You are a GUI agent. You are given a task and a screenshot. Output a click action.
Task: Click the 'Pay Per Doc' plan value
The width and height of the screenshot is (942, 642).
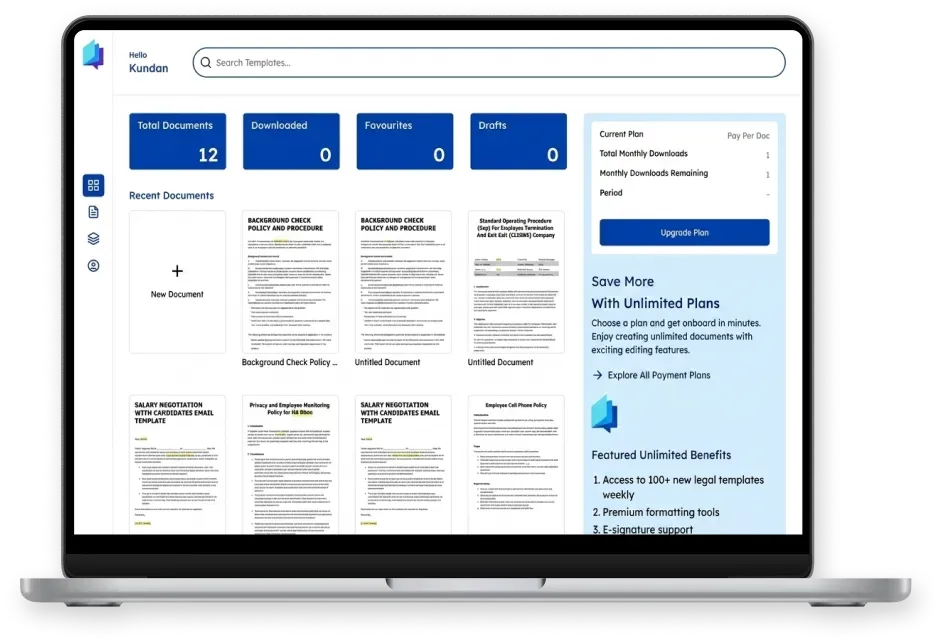(748, 136)
